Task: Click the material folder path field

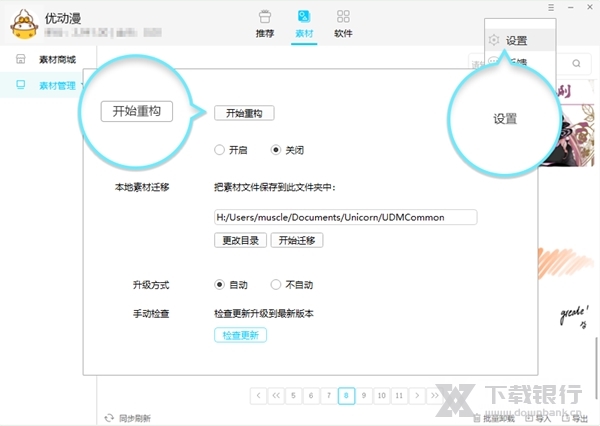Action: coord(346,217)
